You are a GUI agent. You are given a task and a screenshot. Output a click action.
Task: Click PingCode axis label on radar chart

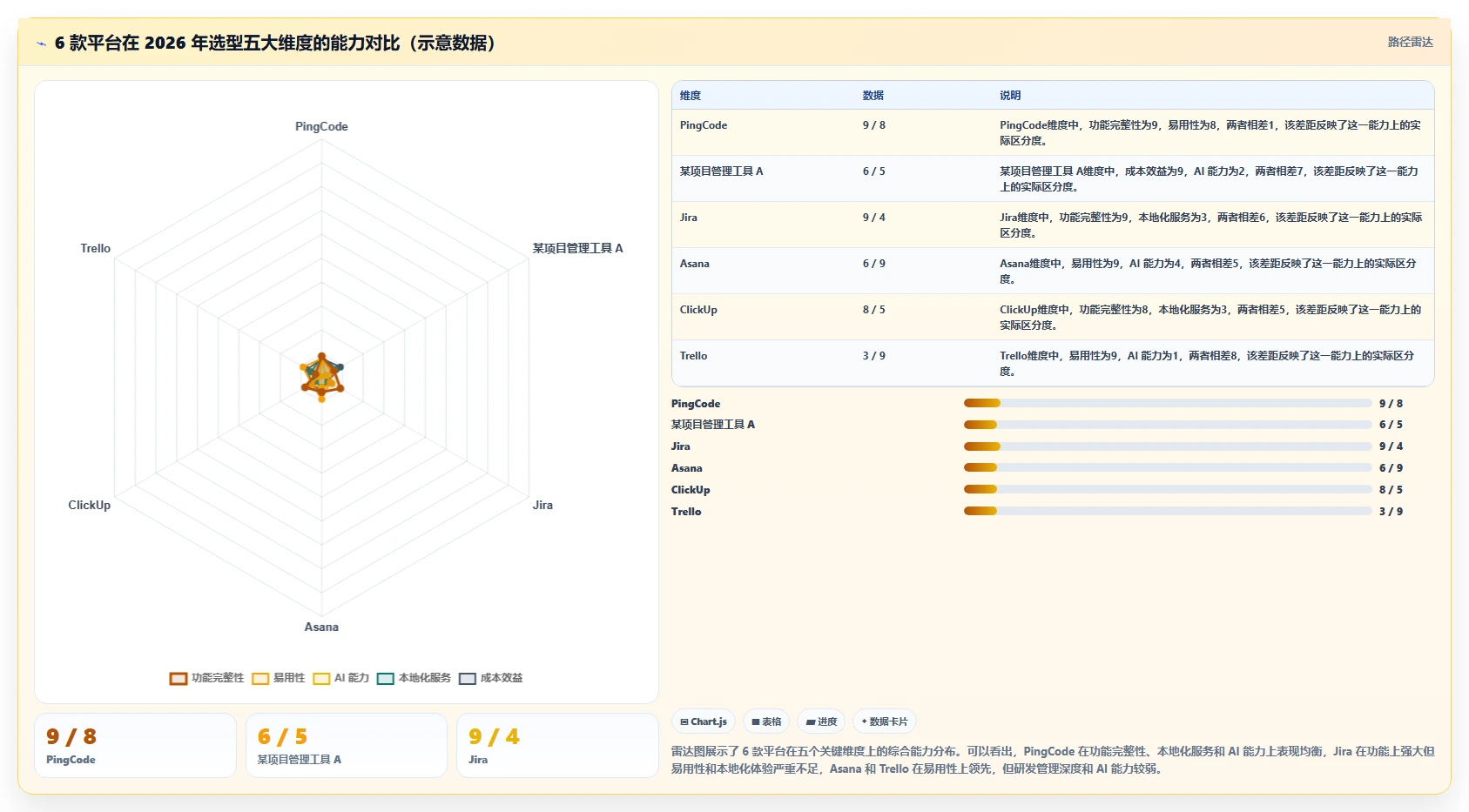(321, 126)
